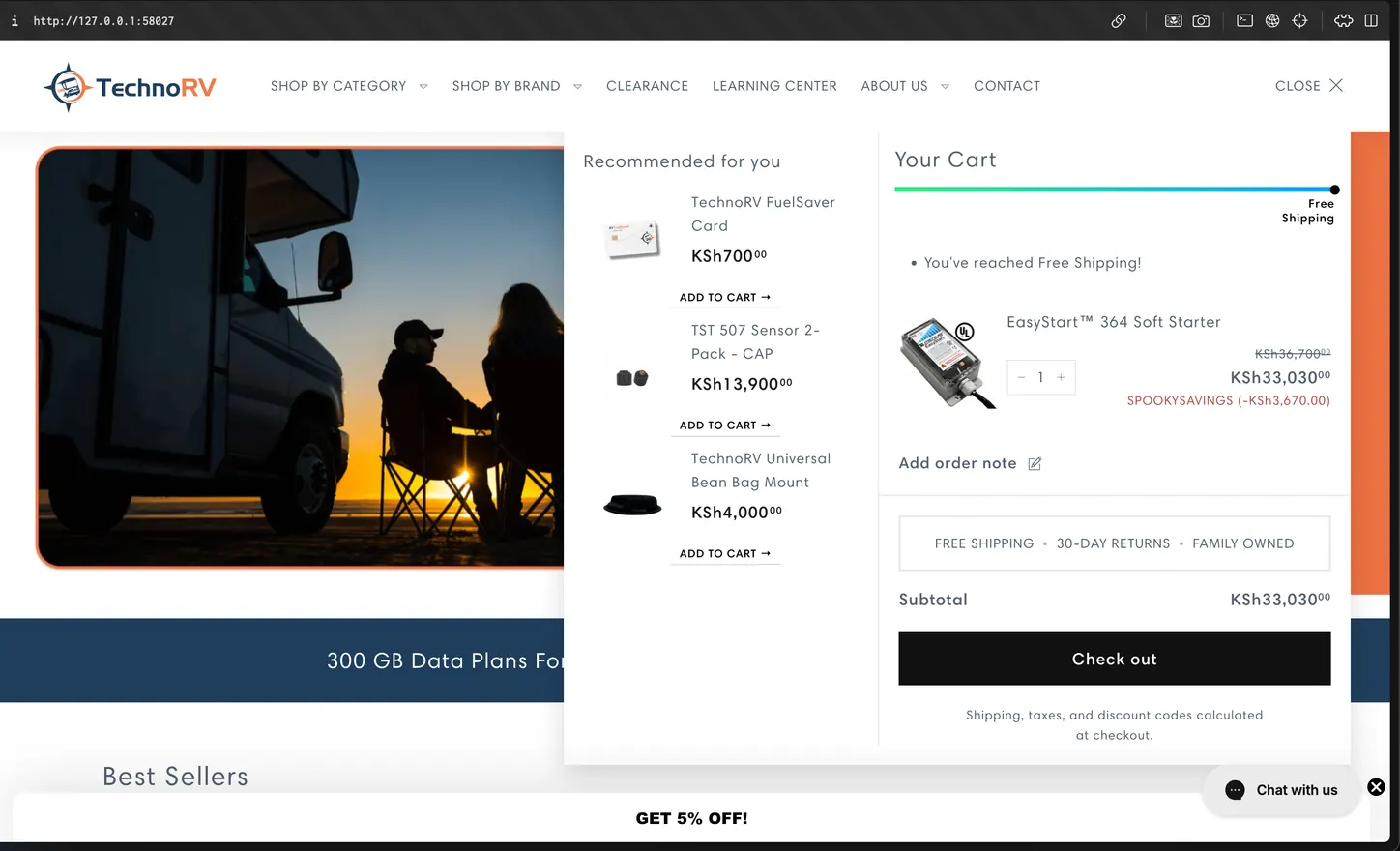Open the Chat with us bubble
This screenshot has height=851, width=1400.
pyautogui.click(x=1281, y=790)
